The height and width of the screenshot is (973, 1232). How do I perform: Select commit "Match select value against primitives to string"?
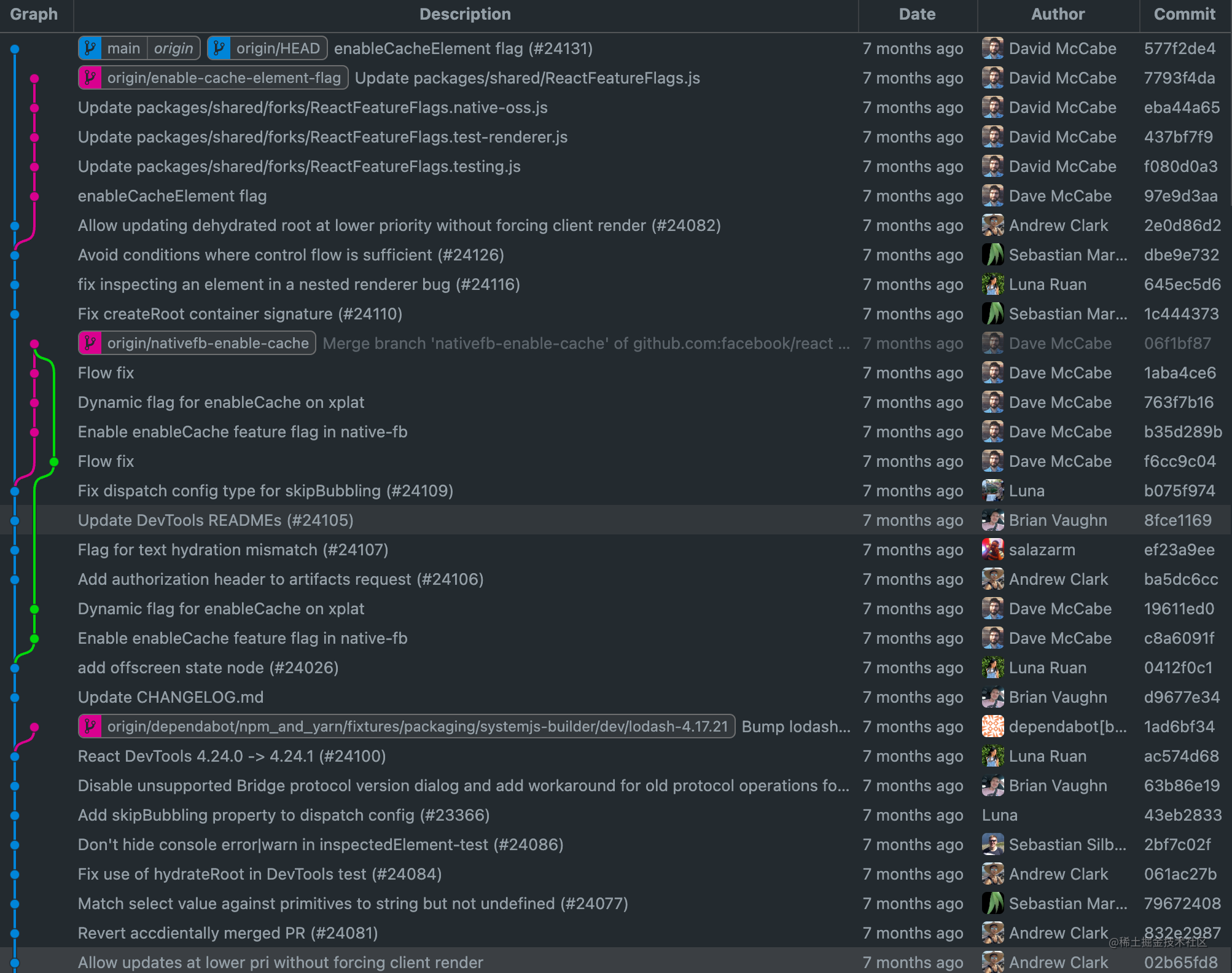pyautogui.click(x=353, y=904)
